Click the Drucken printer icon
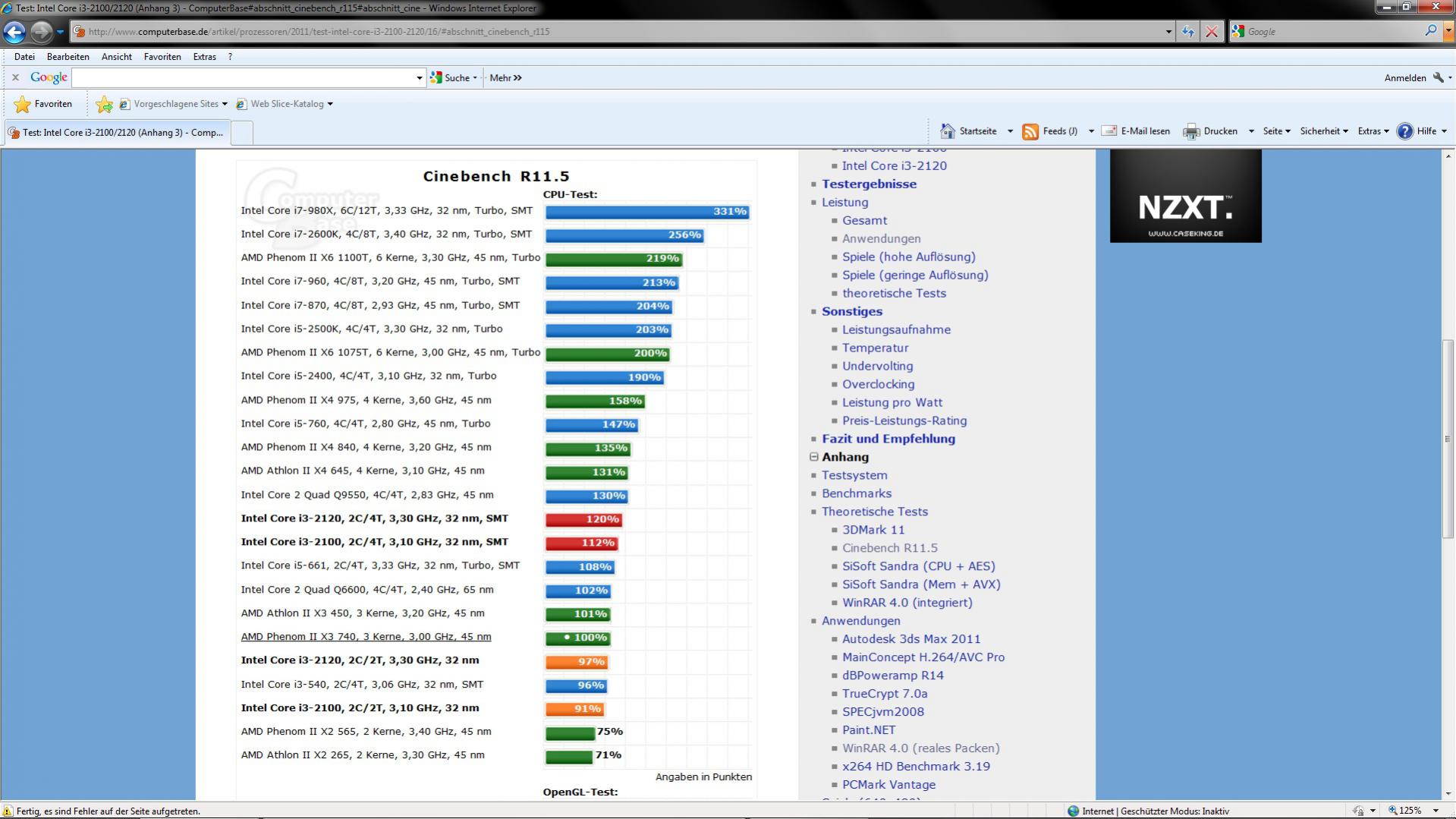Image resolution: width=1456 pixels, height=819 pixels. click(1191, 131)
